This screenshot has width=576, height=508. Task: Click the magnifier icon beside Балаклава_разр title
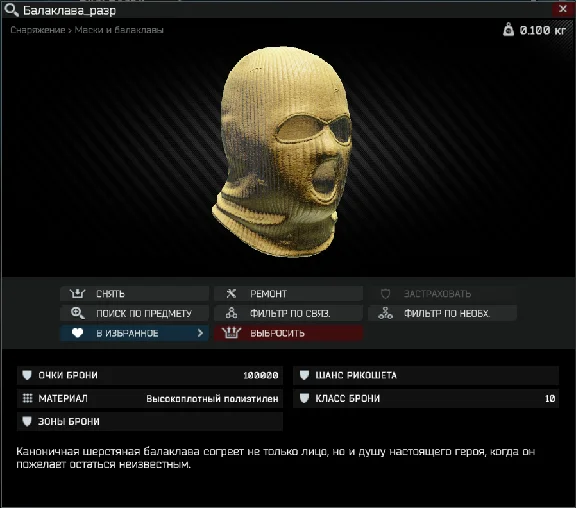[x=11, y=10]
